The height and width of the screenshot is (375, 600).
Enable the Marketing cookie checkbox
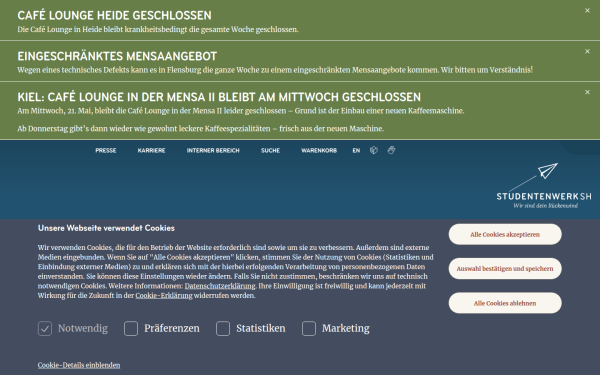(x=309, y=328)
